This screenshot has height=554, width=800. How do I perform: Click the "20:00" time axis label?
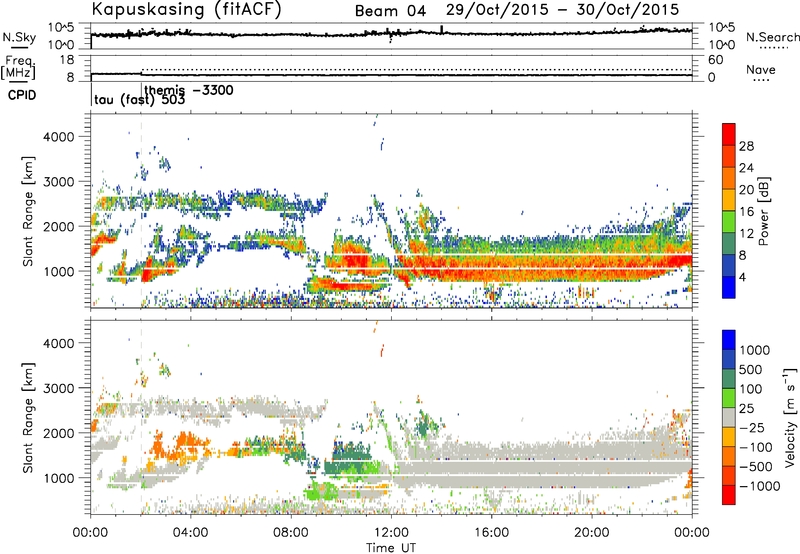pos(592,533)
